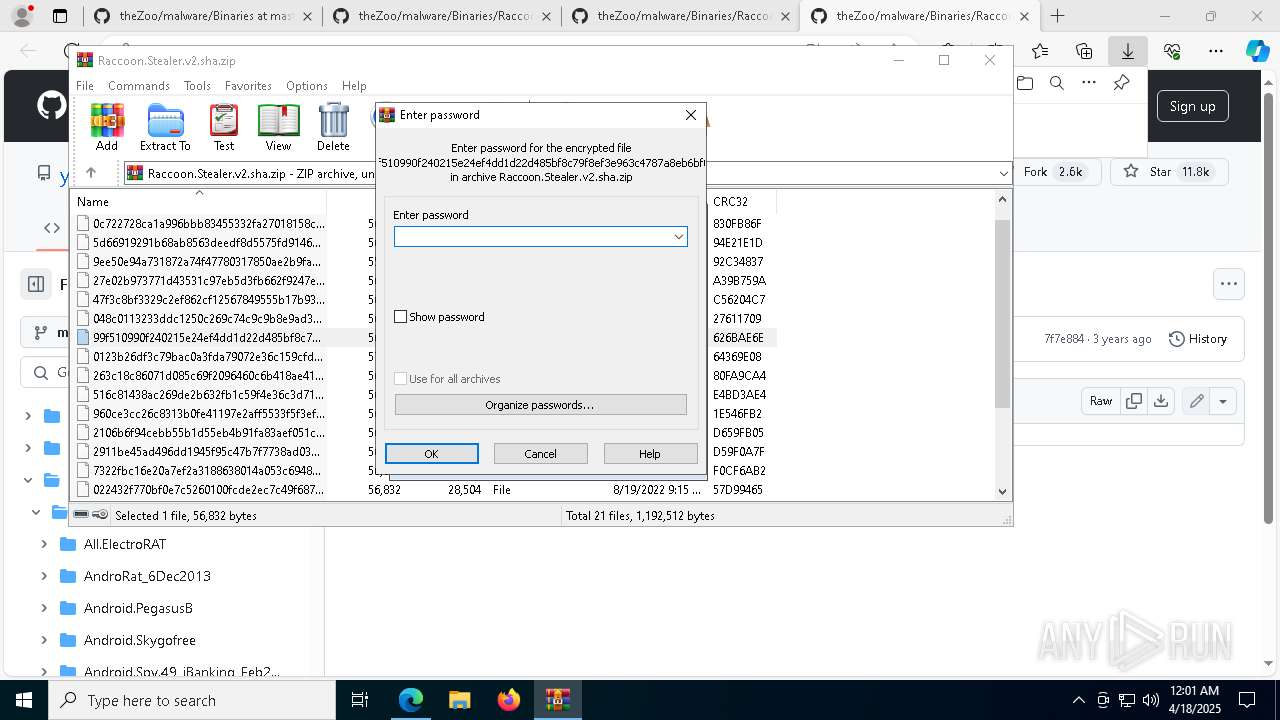
Task: Open dropdown arrow next to edit pencil
Action: coord(1222,401)
